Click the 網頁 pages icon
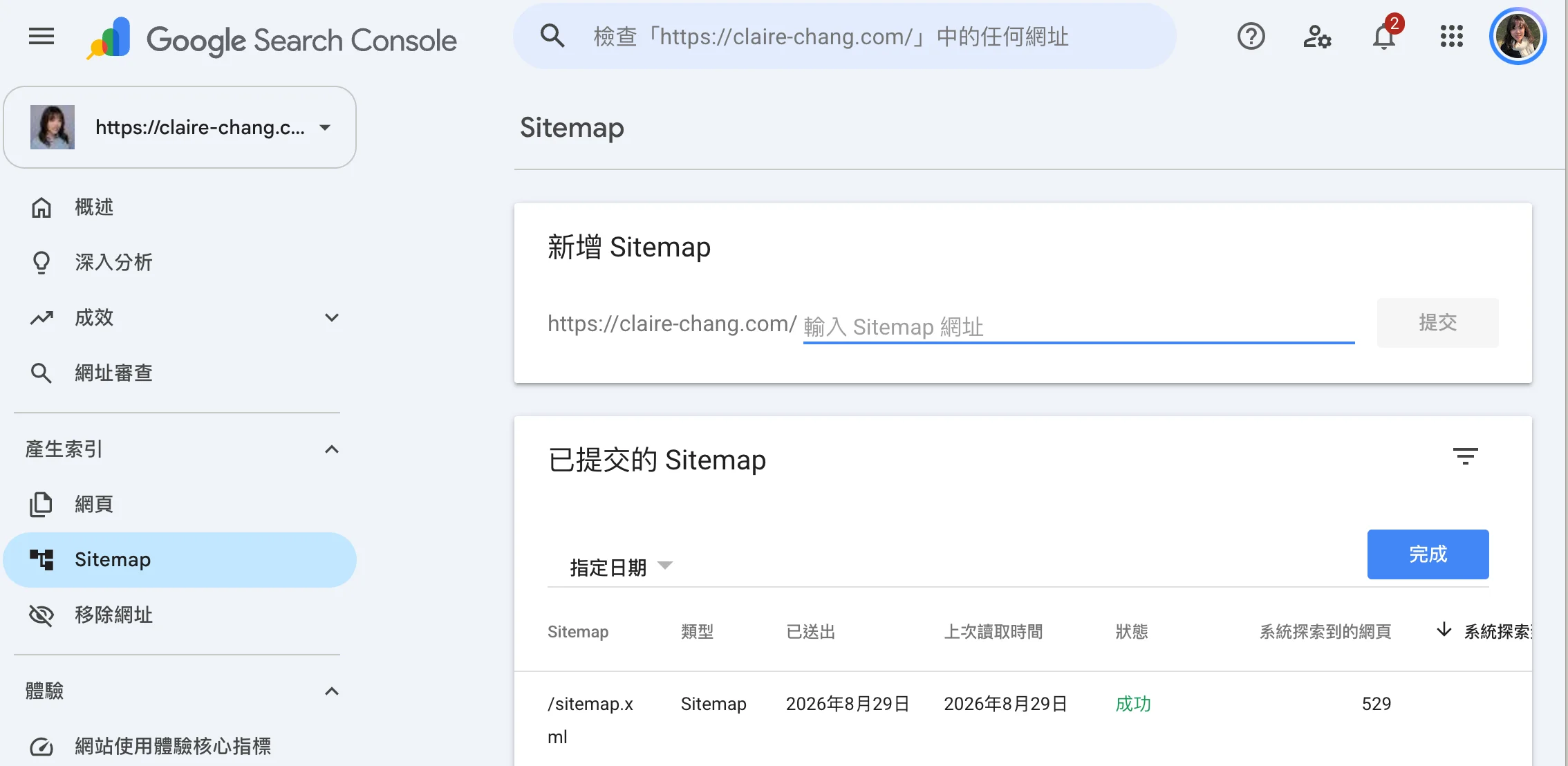 click(41, 505)
